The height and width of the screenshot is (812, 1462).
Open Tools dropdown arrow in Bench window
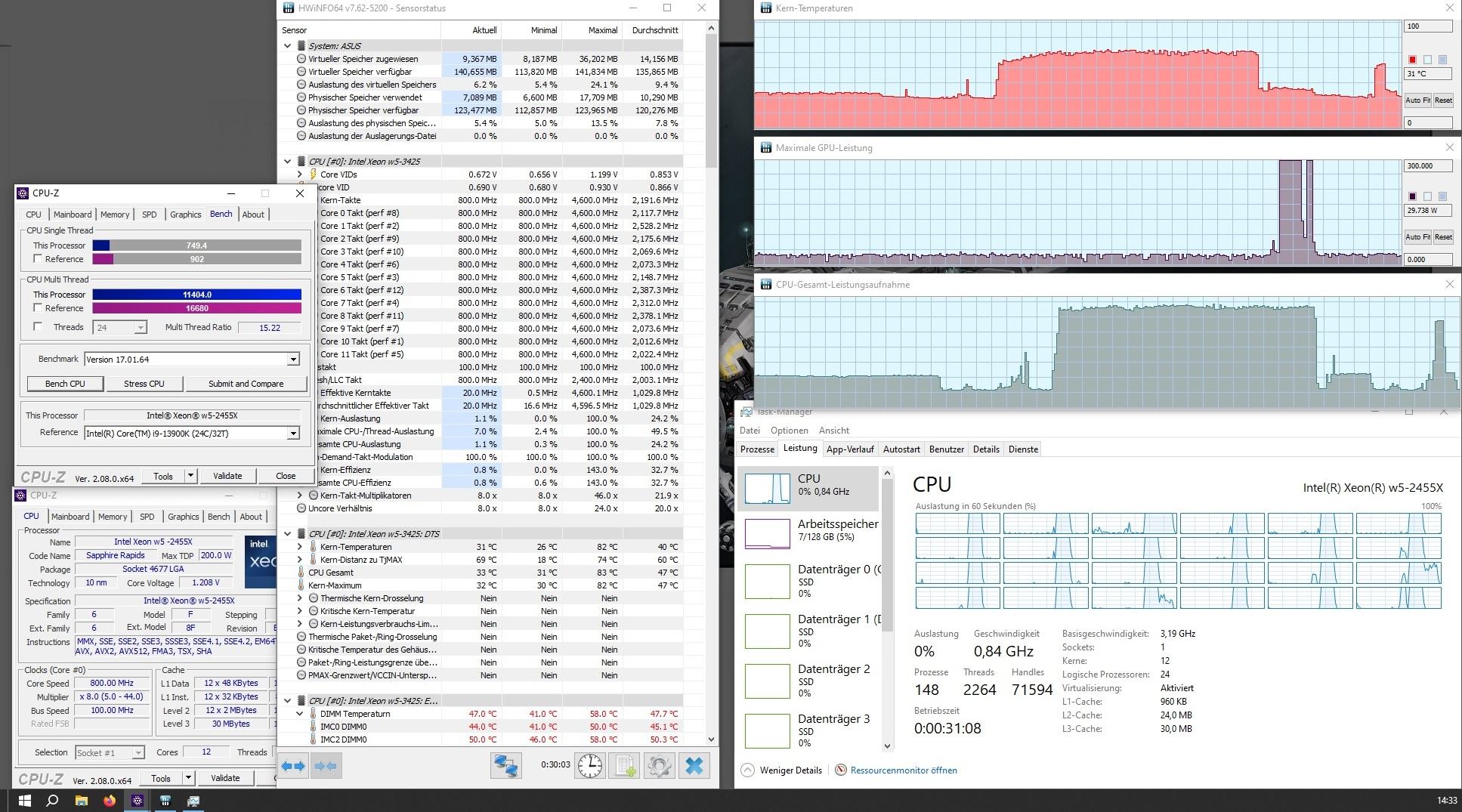point(191,476)
